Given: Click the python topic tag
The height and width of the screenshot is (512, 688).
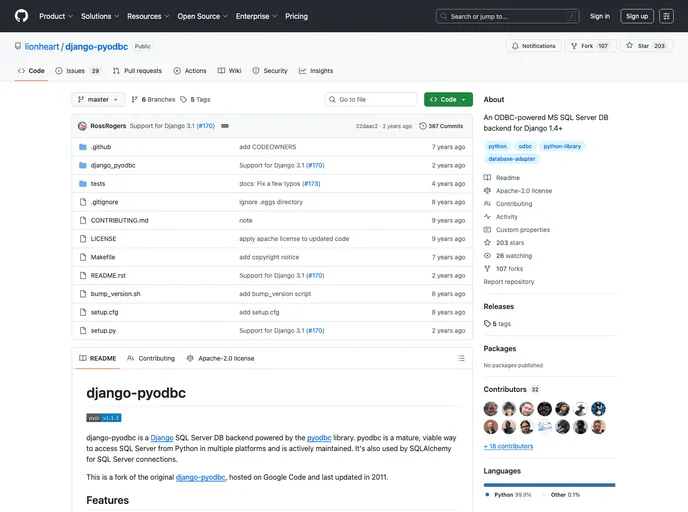Looking at the screenshot, I should tap(498, 146).
